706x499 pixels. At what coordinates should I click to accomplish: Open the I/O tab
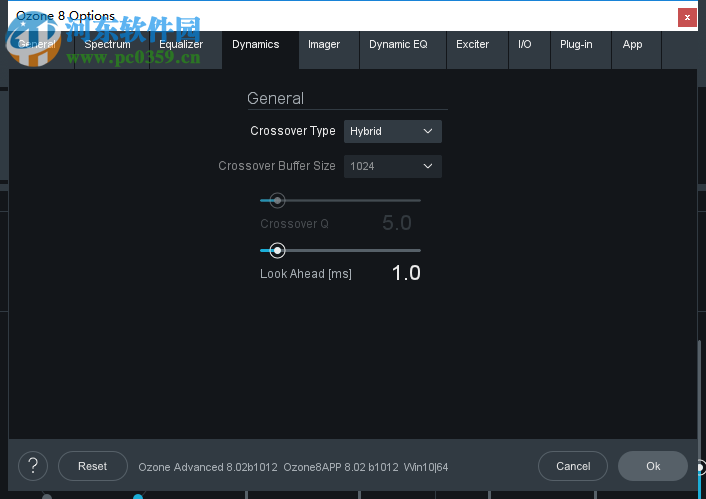(530, 50)
